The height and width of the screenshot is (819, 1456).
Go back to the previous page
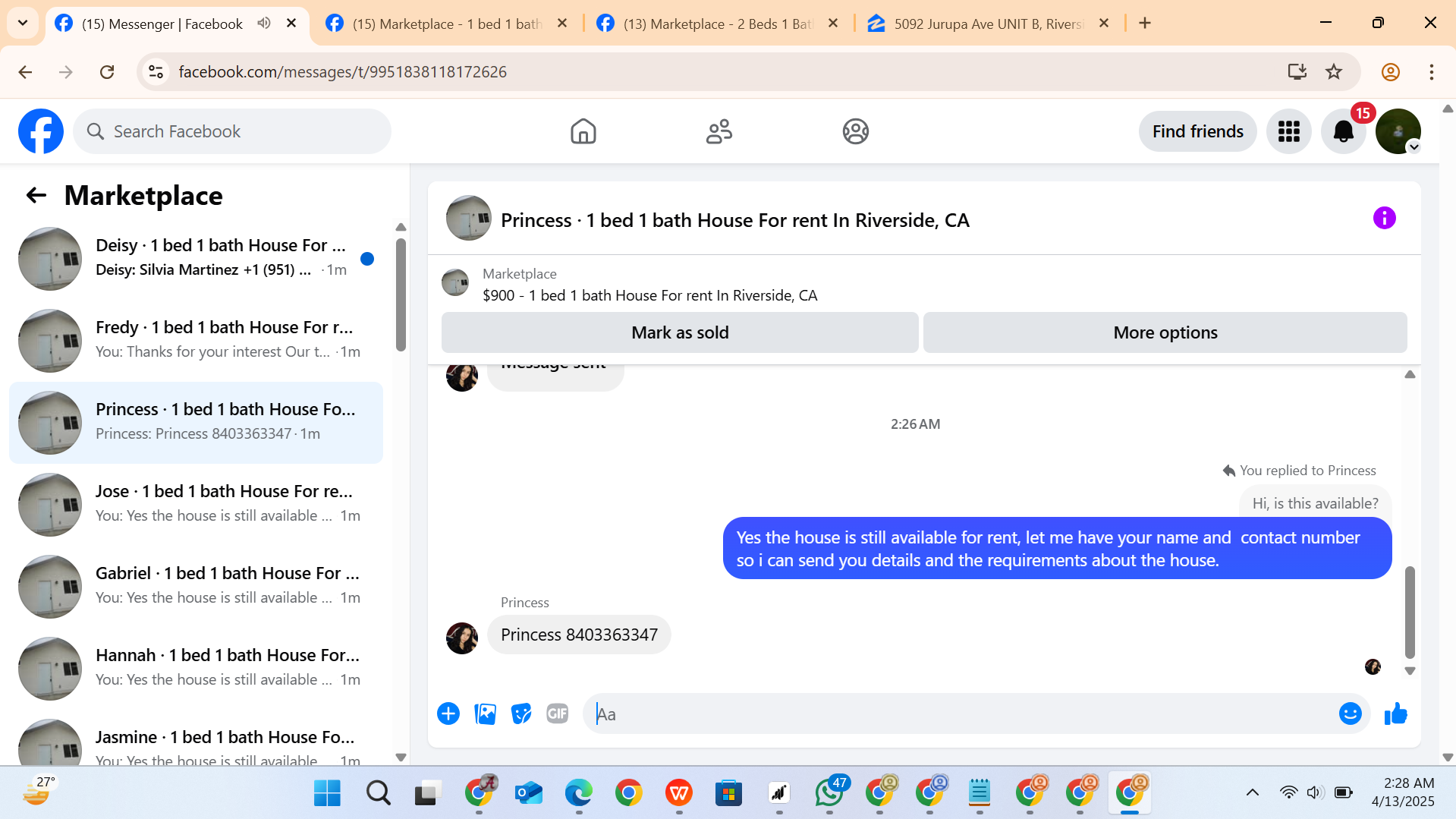click(25, 72)
